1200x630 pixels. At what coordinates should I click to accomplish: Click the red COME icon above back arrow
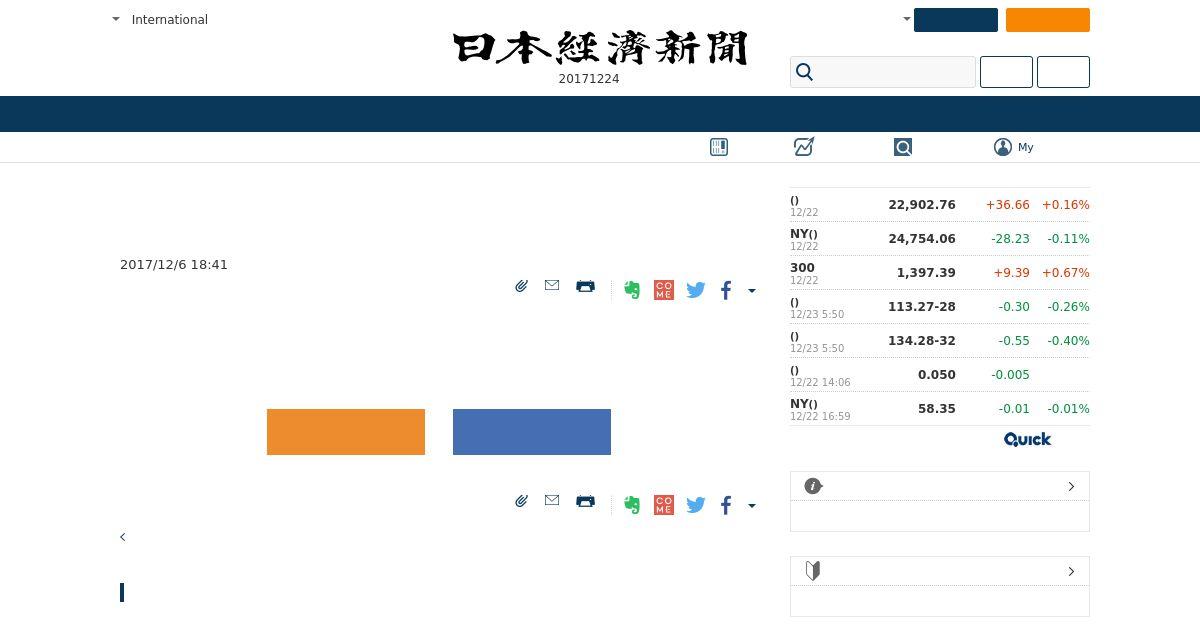click(664, 505)
